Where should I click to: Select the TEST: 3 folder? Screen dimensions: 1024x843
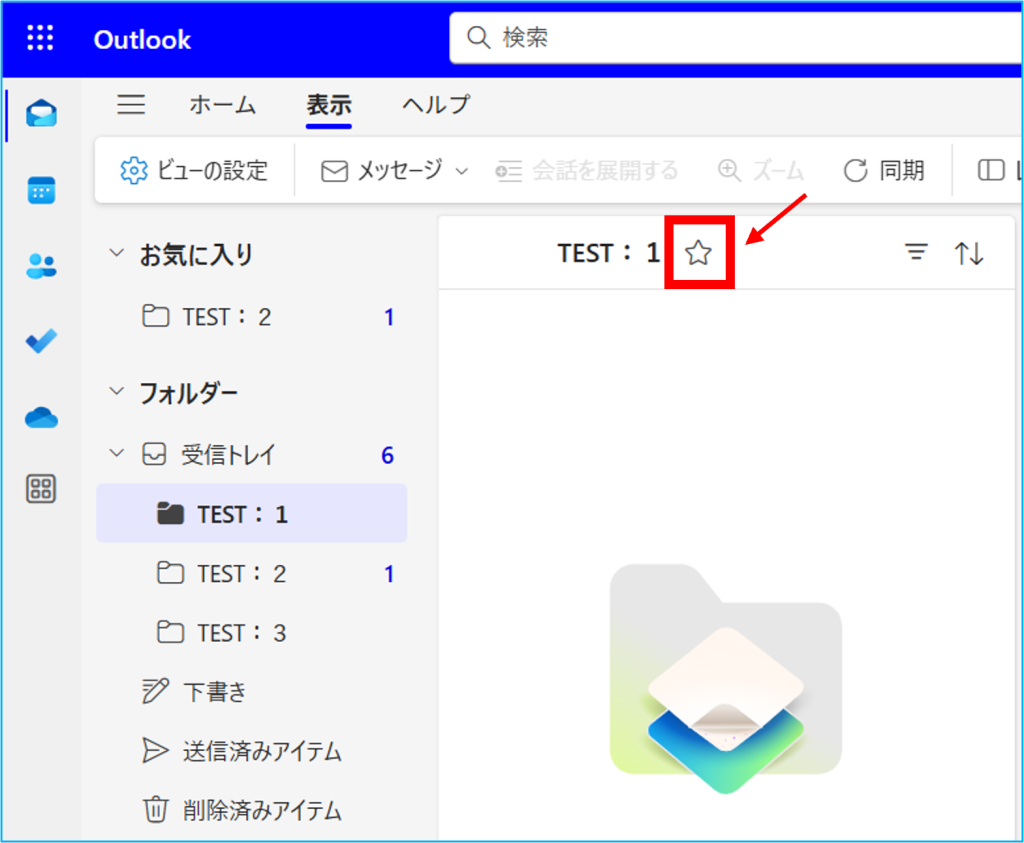click(241, 633)
